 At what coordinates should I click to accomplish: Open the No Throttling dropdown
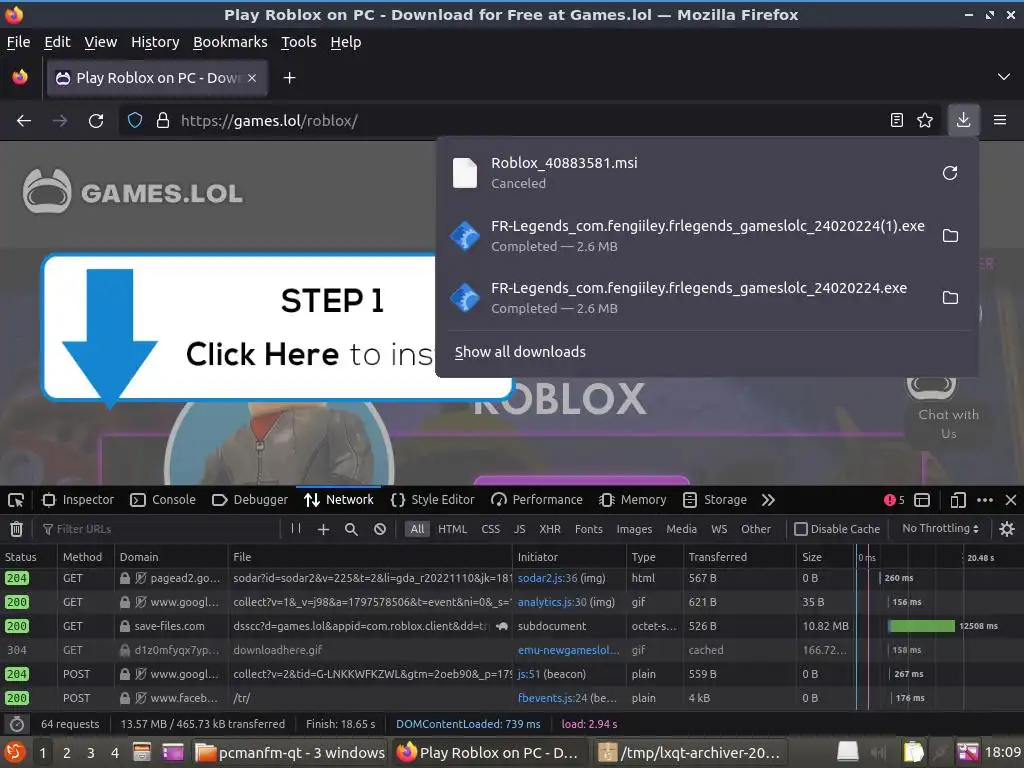click(940, 528)
